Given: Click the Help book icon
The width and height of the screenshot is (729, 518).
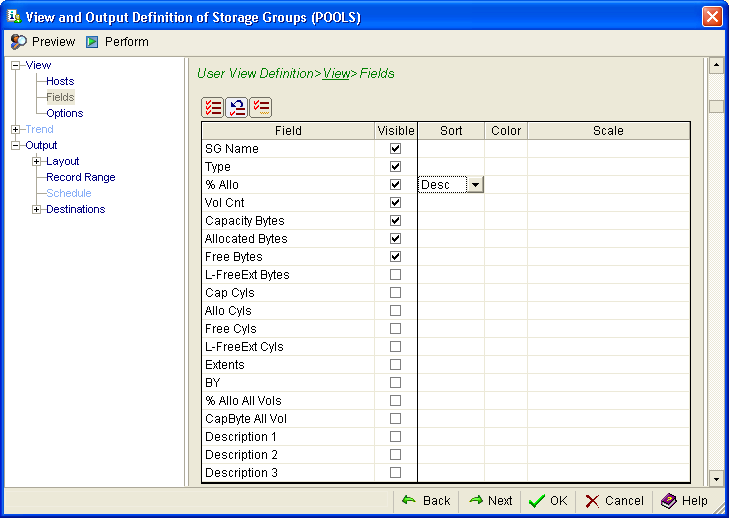Looking at the screenshot, I should 668,500.
